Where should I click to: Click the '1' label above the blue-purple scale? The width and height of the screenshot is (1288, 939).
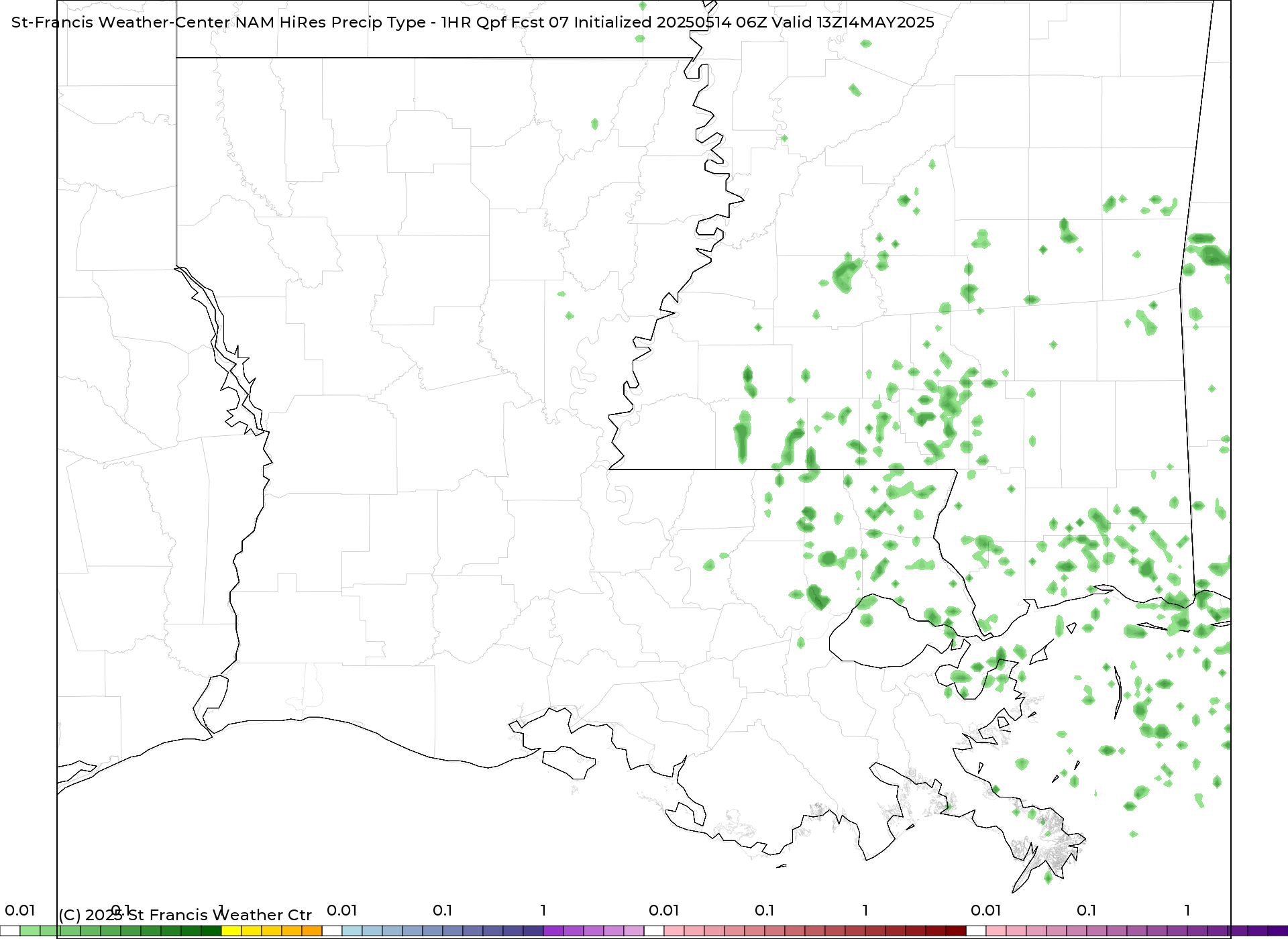coord(543,910)
